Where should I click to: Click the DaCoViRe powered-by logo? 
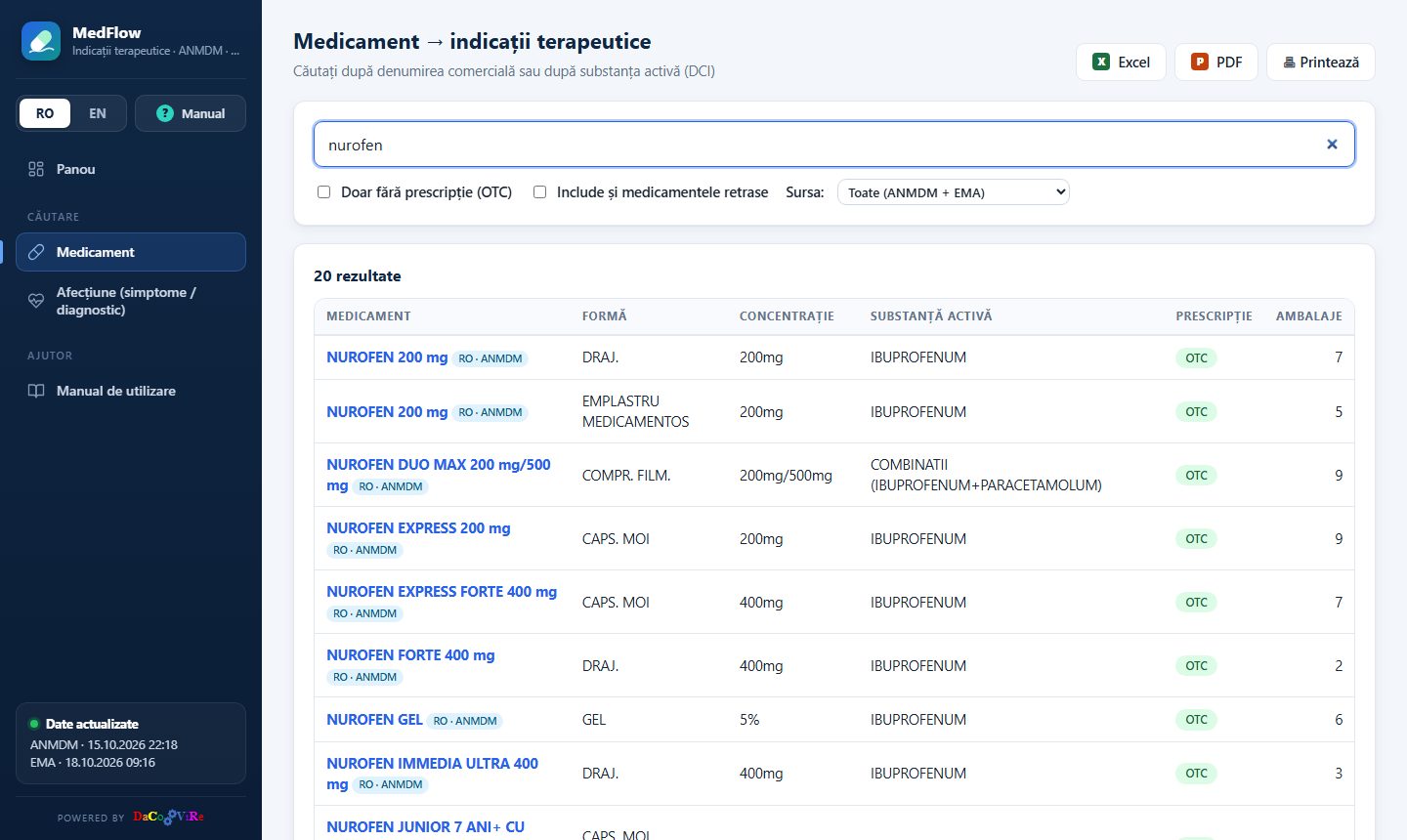[x=168, y=817]
